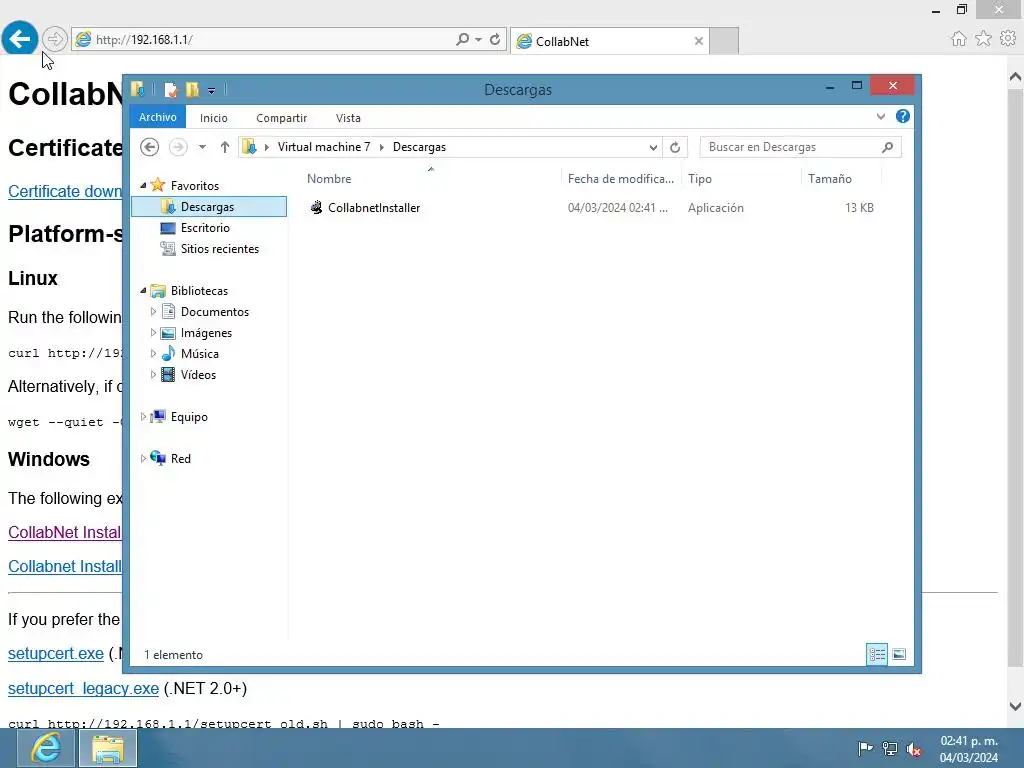1024x768 pixels.
Task: Expand the Imágenes library node
Action: [153, 332]
